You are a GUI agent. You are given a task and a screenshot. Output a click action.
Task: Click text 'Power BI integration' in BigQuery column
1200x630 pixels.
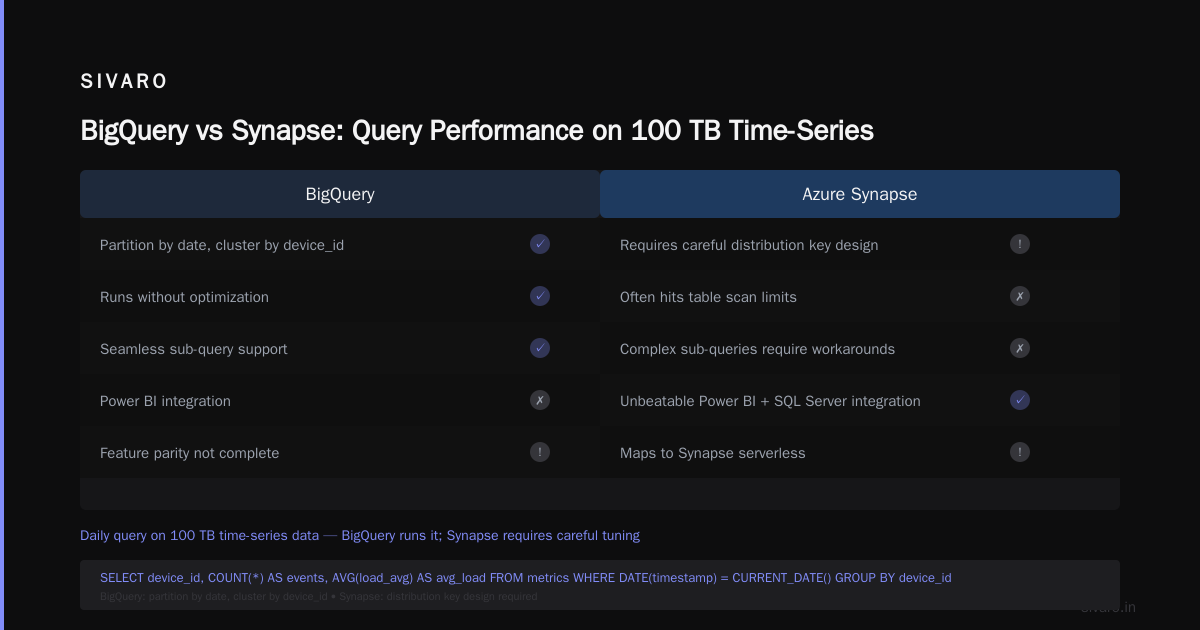165,401
